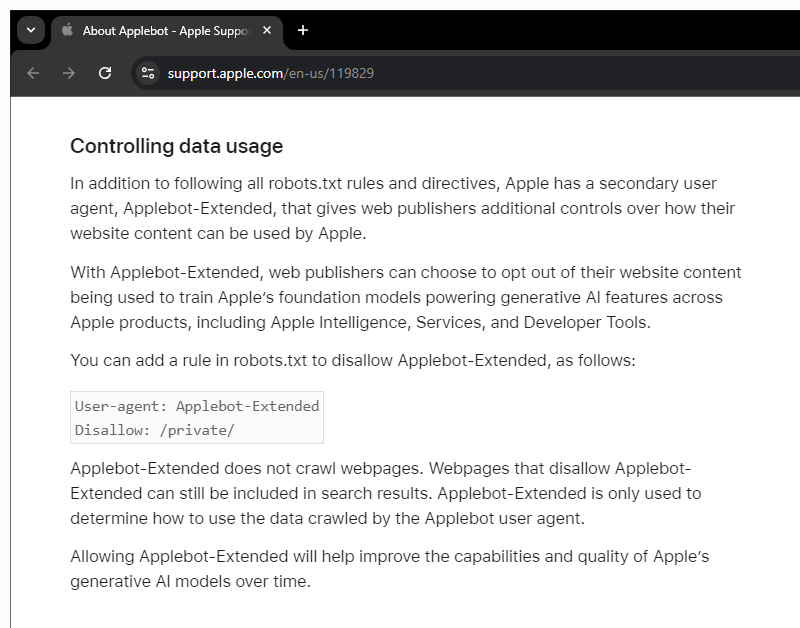The height and width of the screenshot is (628, 800).
Task: Click the final paragraph about generative AI models
Action: [400, 568]
